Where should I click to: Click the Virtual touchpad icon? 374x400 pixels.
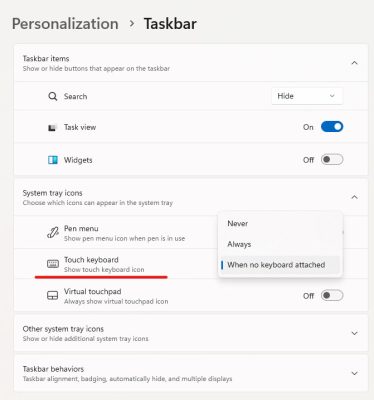53,296
